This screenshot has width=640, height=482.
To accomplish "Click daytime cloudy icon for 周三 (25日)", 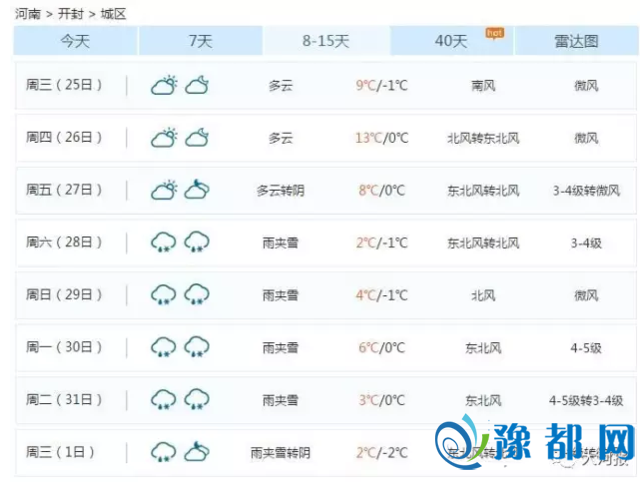I will pyautogui.click(x=164, y=86).
